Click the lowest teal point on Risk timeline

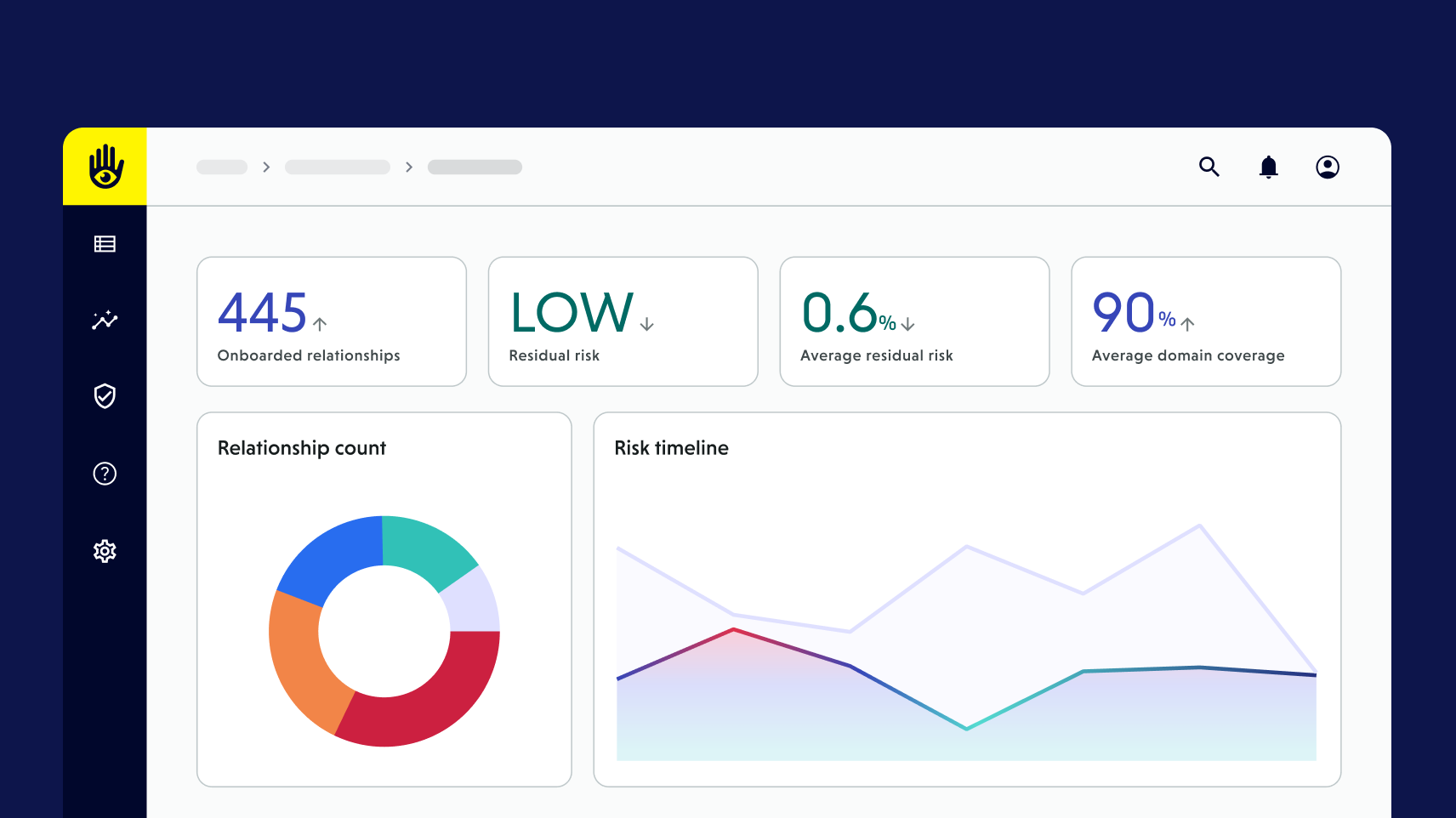(x=966, y=729)
